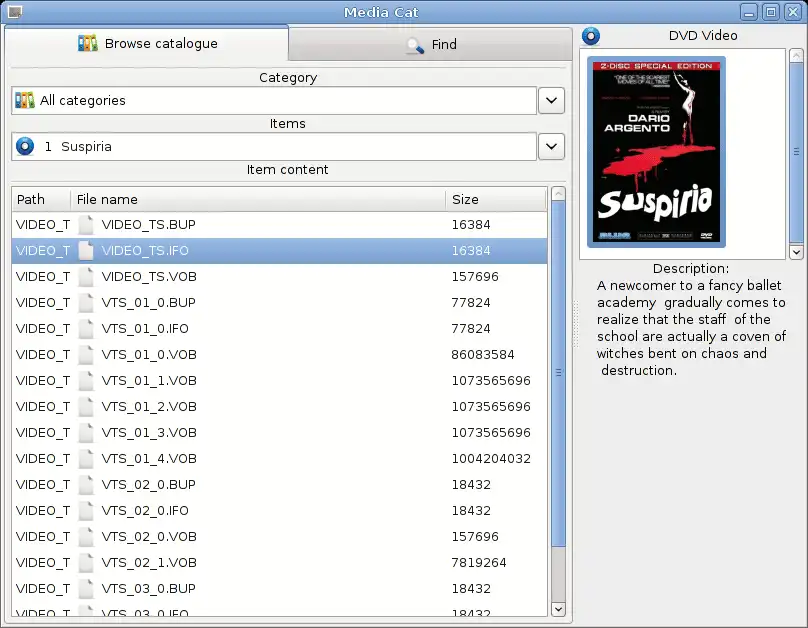Click the file icon next to VTS_01_2.VOB
The image size is (808, 628).
(x=86, y=407)
